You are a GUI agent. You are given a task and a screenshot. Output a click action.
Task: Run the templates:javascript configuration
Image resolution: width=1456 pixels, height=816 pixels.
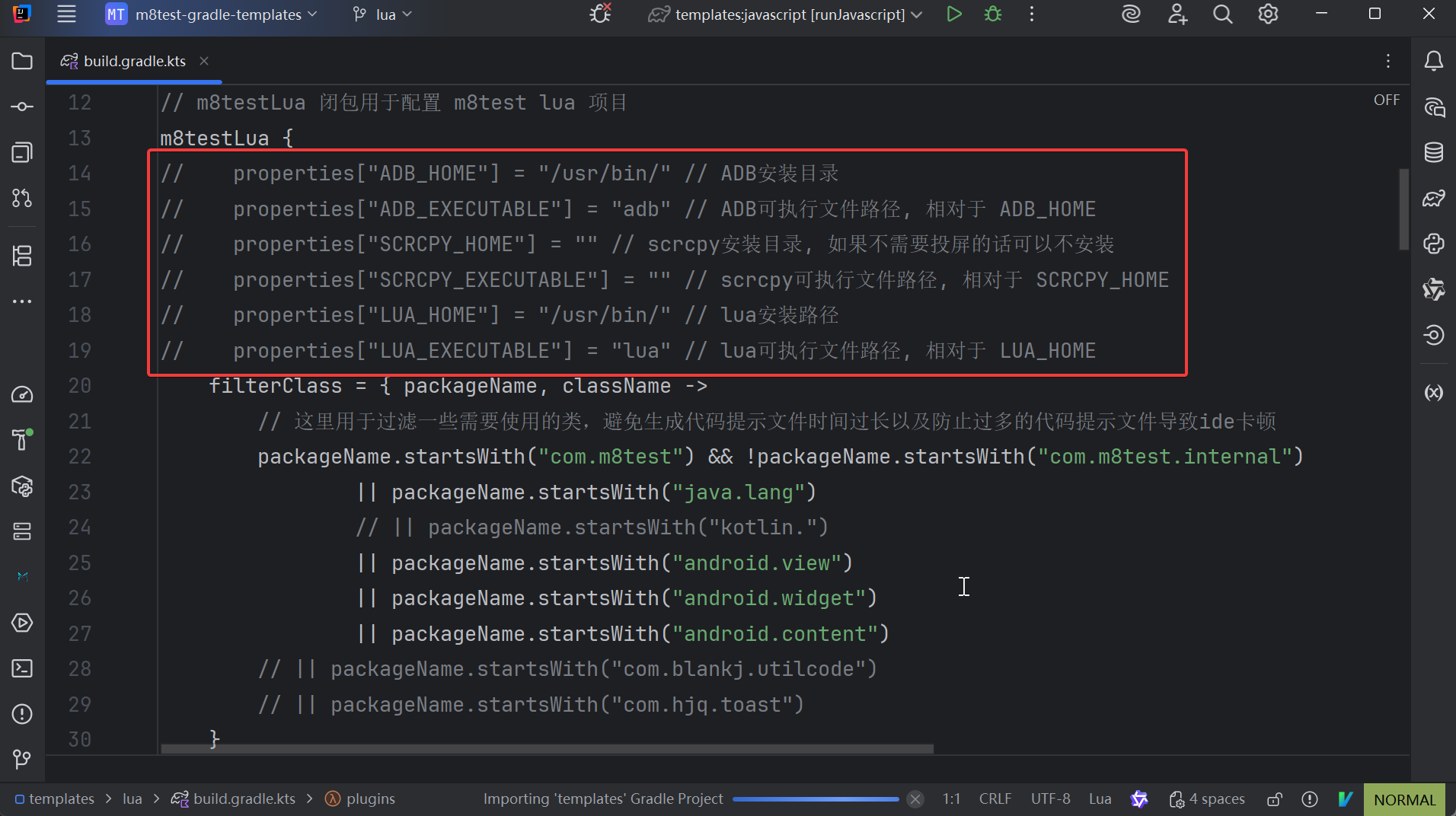pos(953,14)
